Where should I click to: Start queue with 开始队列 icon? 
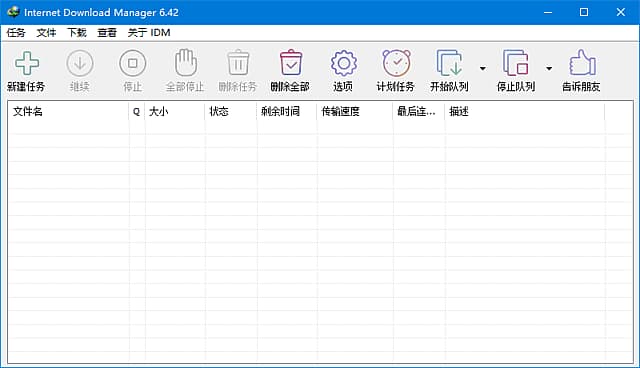point(449,63)
